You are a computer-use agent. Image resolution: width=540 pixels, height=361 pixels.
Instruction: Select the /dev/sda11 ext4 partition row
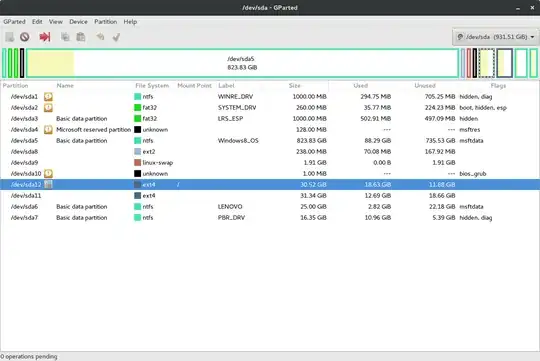270,196
